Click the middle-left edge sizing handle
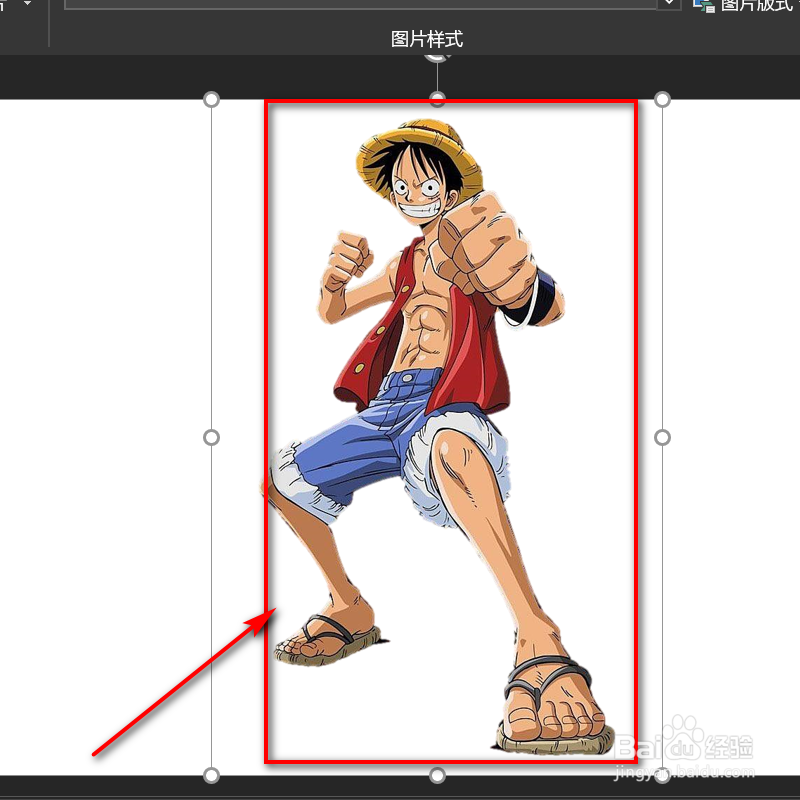This screenshot has height=800, width=800. pyautogui.click(x=211, y=437)
